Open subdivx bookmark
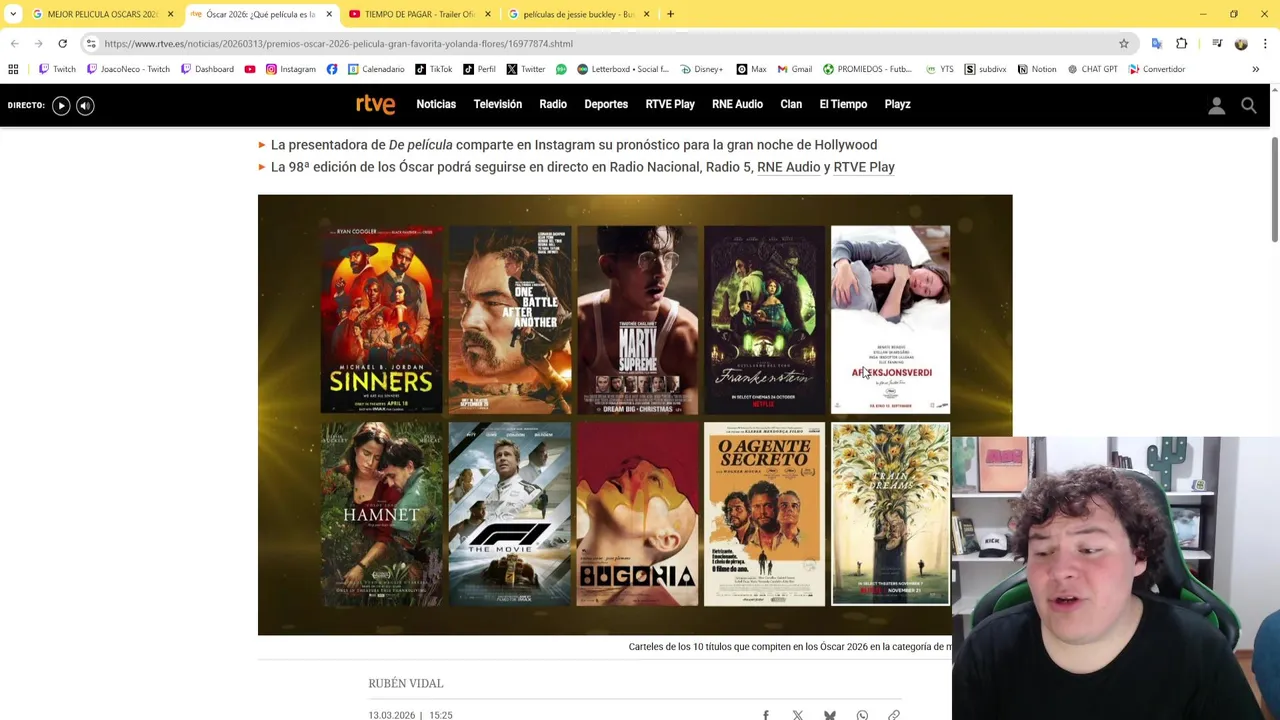The width and height of the screenshot is (1280, 720). [986, 69]
